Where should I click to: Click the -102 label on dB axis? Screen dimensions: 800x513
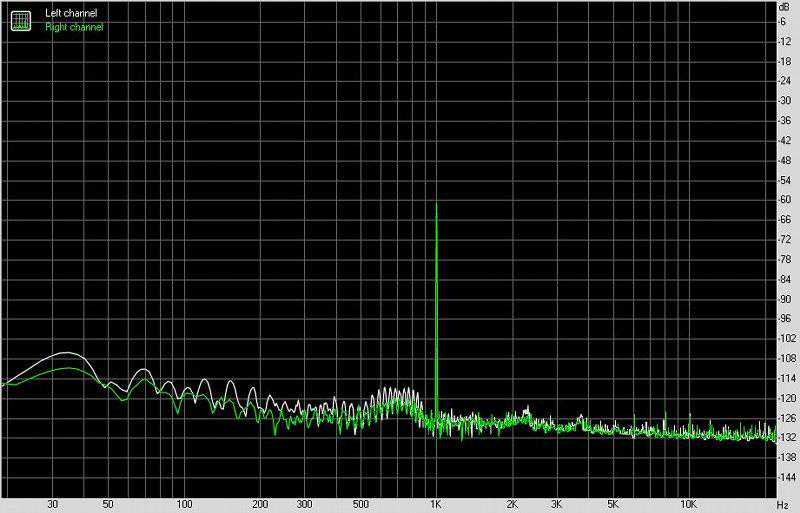[785, 339]
